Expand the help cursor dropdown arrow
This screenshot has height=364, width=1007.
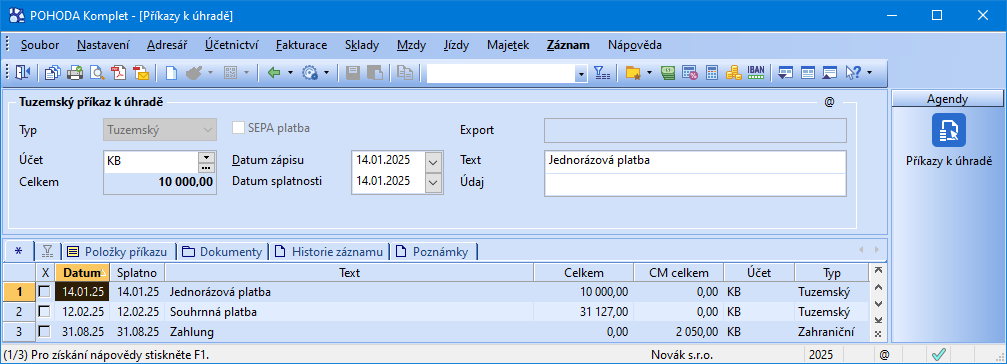[870, 73]
